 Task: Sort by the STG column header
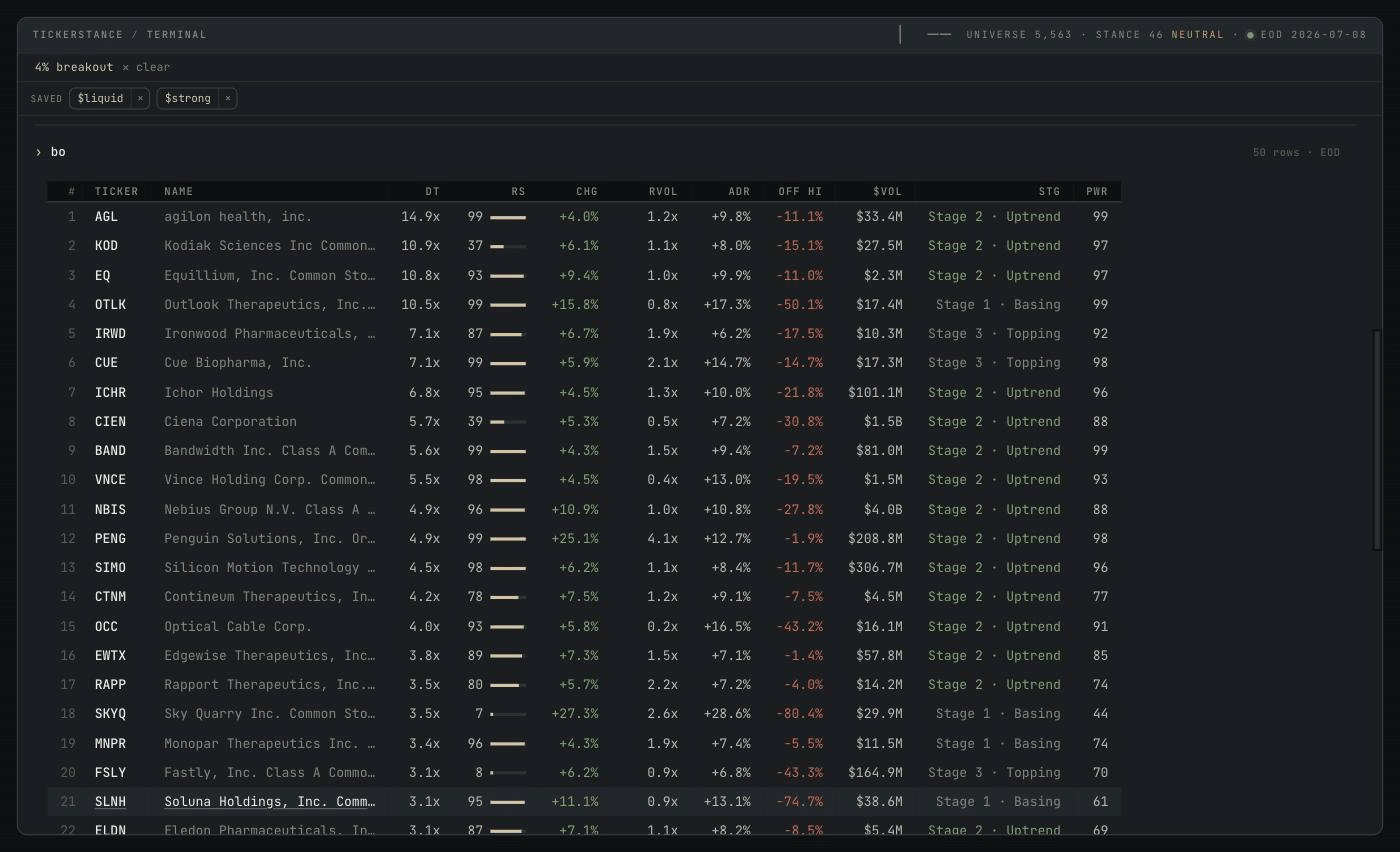tap(1049, 191)
